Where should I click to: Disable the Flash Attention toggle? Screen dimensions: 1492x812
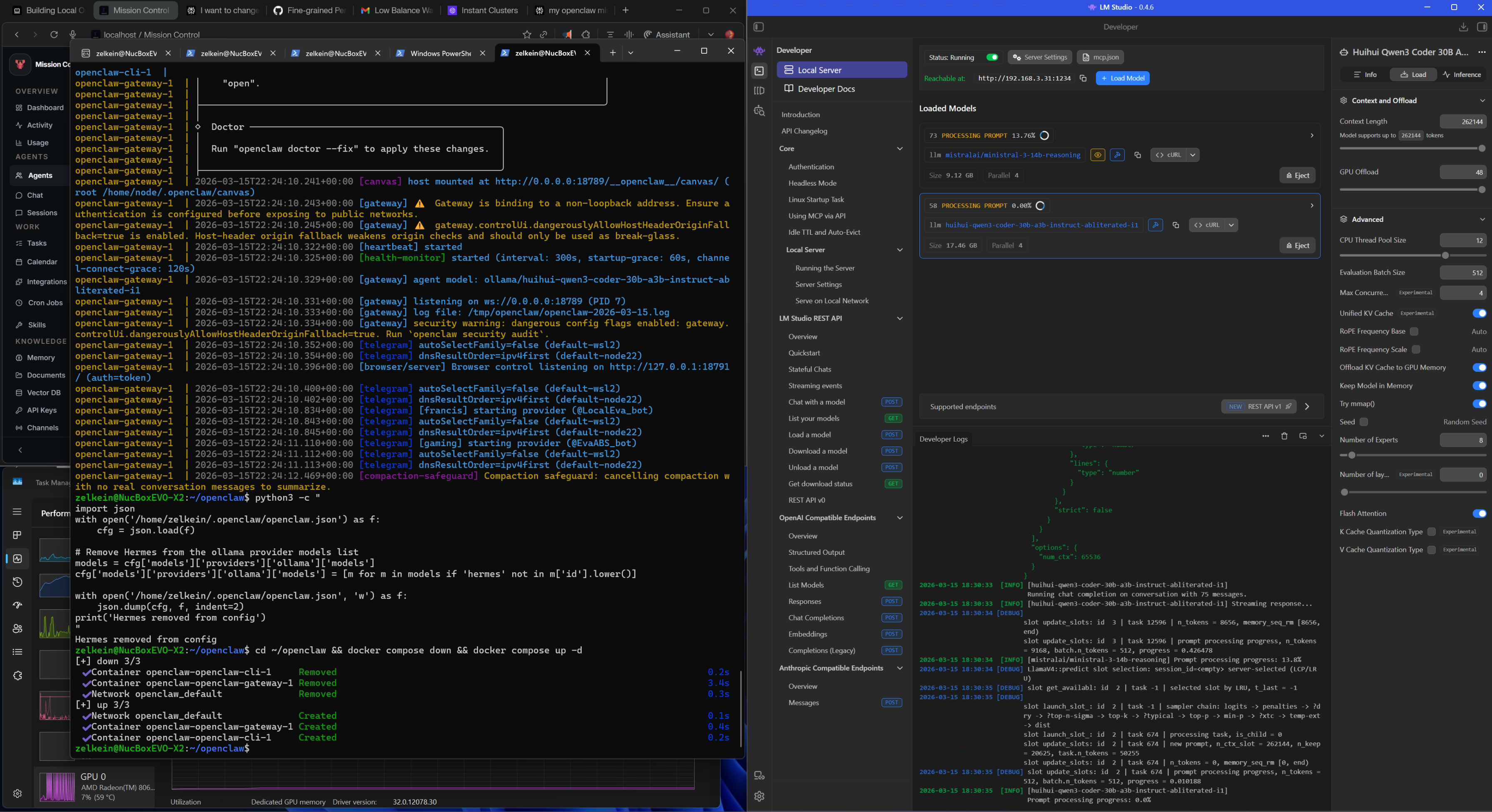(x=1478, y=513)
